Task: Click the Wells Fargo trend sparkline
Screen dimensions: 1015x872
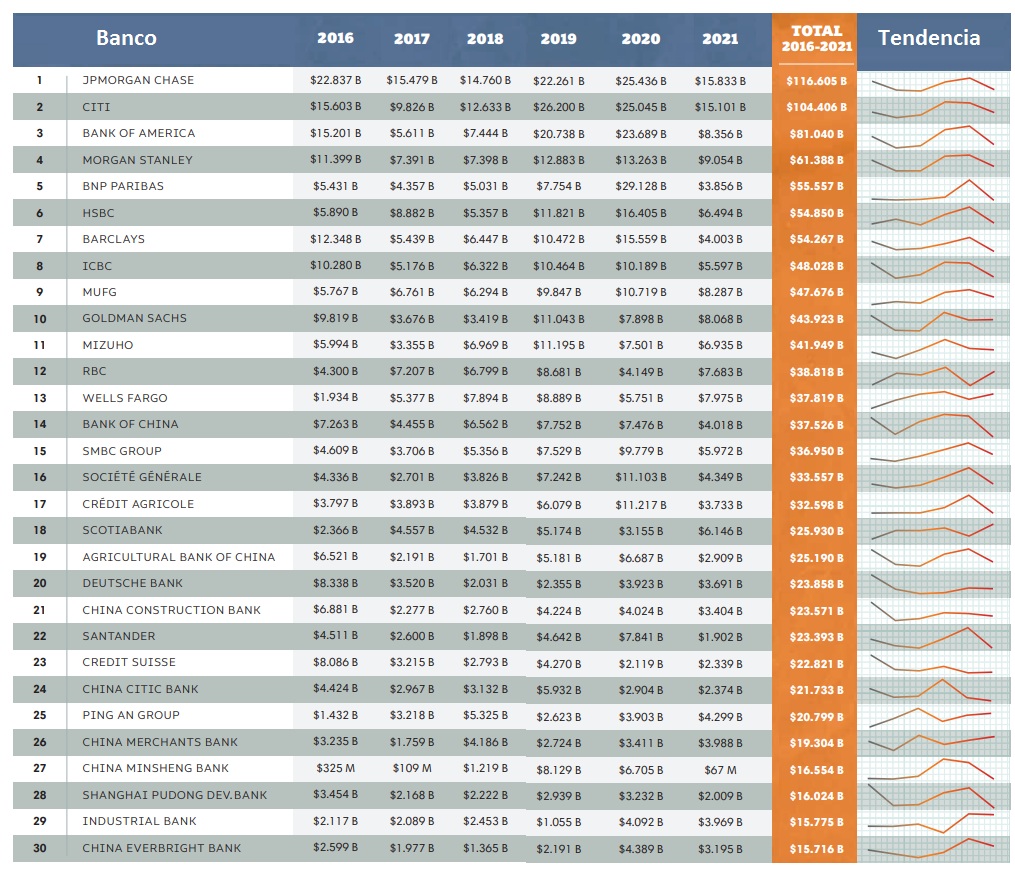Action: click(932, 400)
